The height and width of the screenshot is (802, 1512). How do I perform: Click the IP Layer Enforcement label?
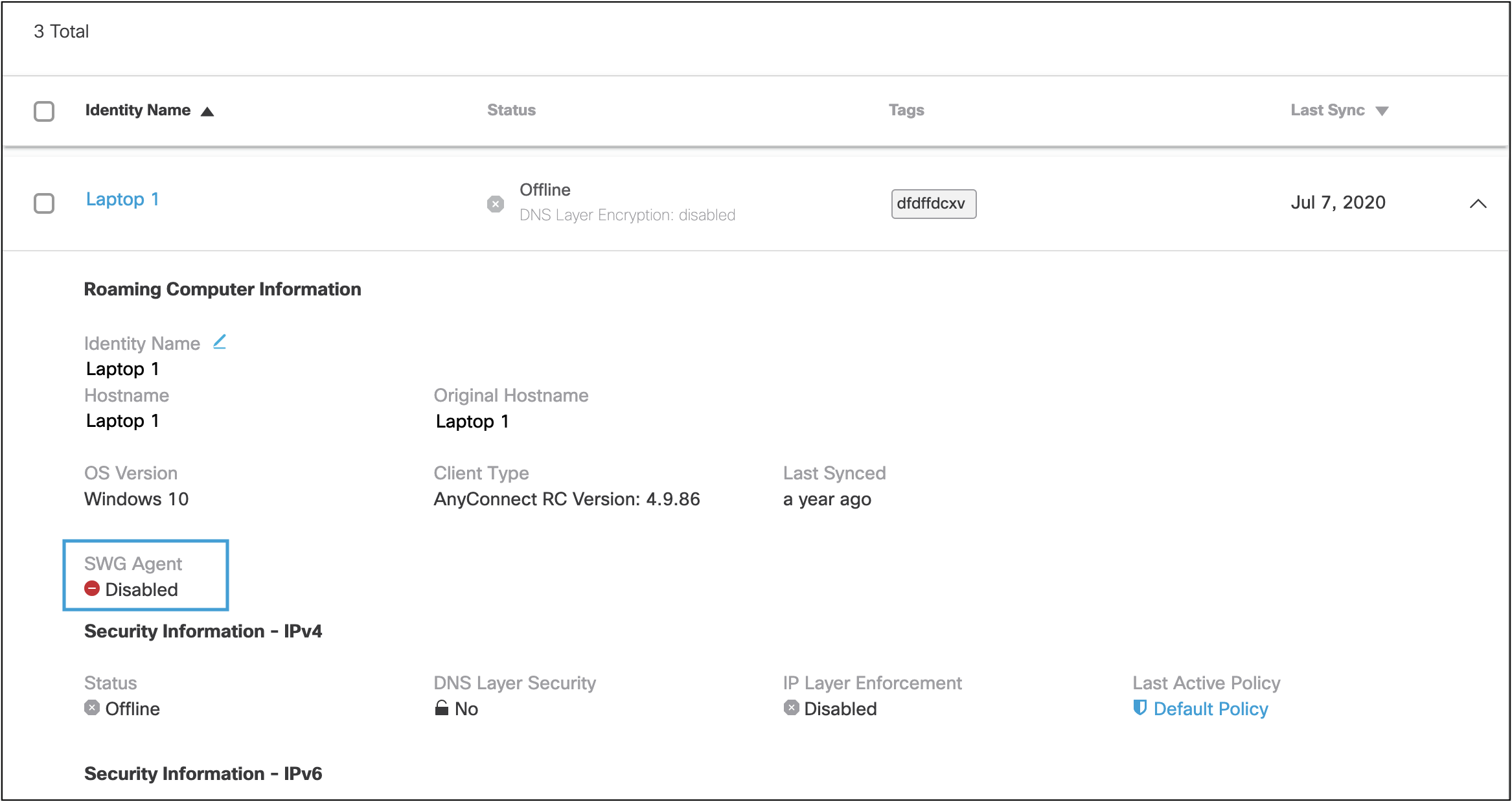[872, 683]
